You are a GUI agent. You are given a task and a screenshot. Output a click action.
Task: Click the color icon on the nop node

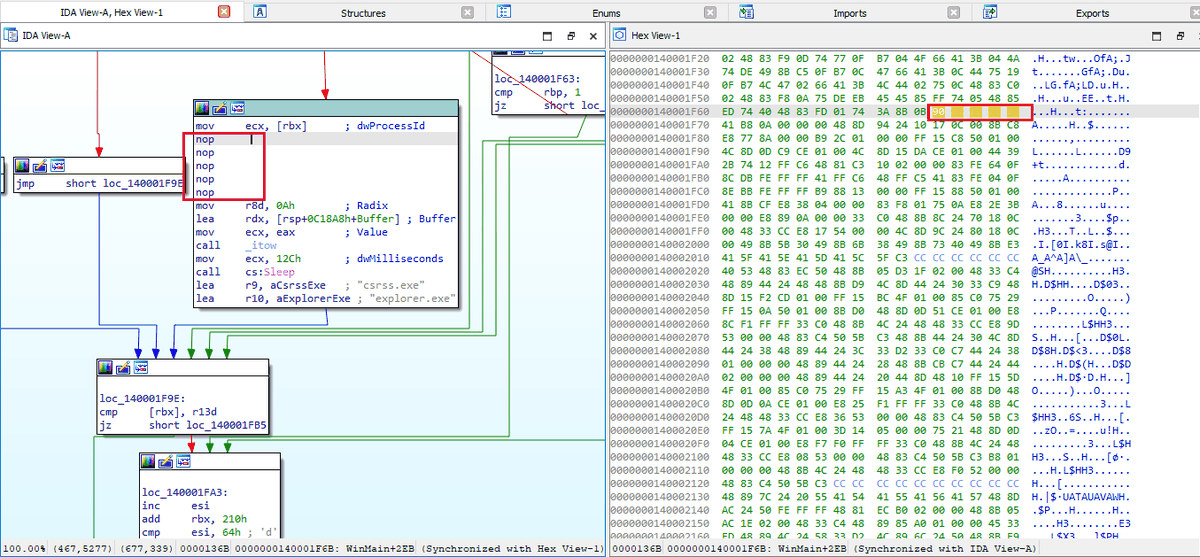[x=202, y=108]
